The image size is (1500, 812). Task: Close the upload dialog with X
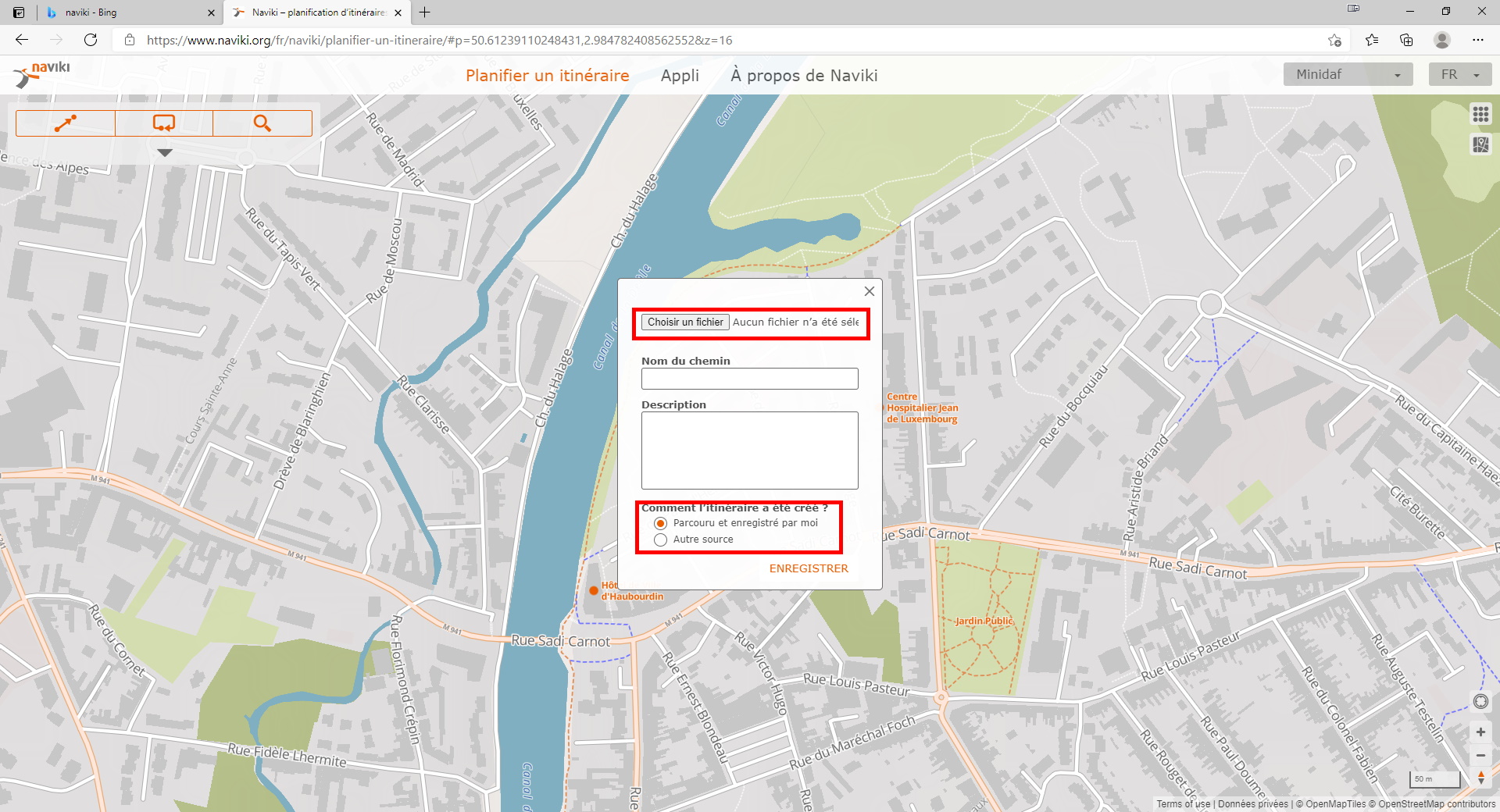(x=869, y=291)
